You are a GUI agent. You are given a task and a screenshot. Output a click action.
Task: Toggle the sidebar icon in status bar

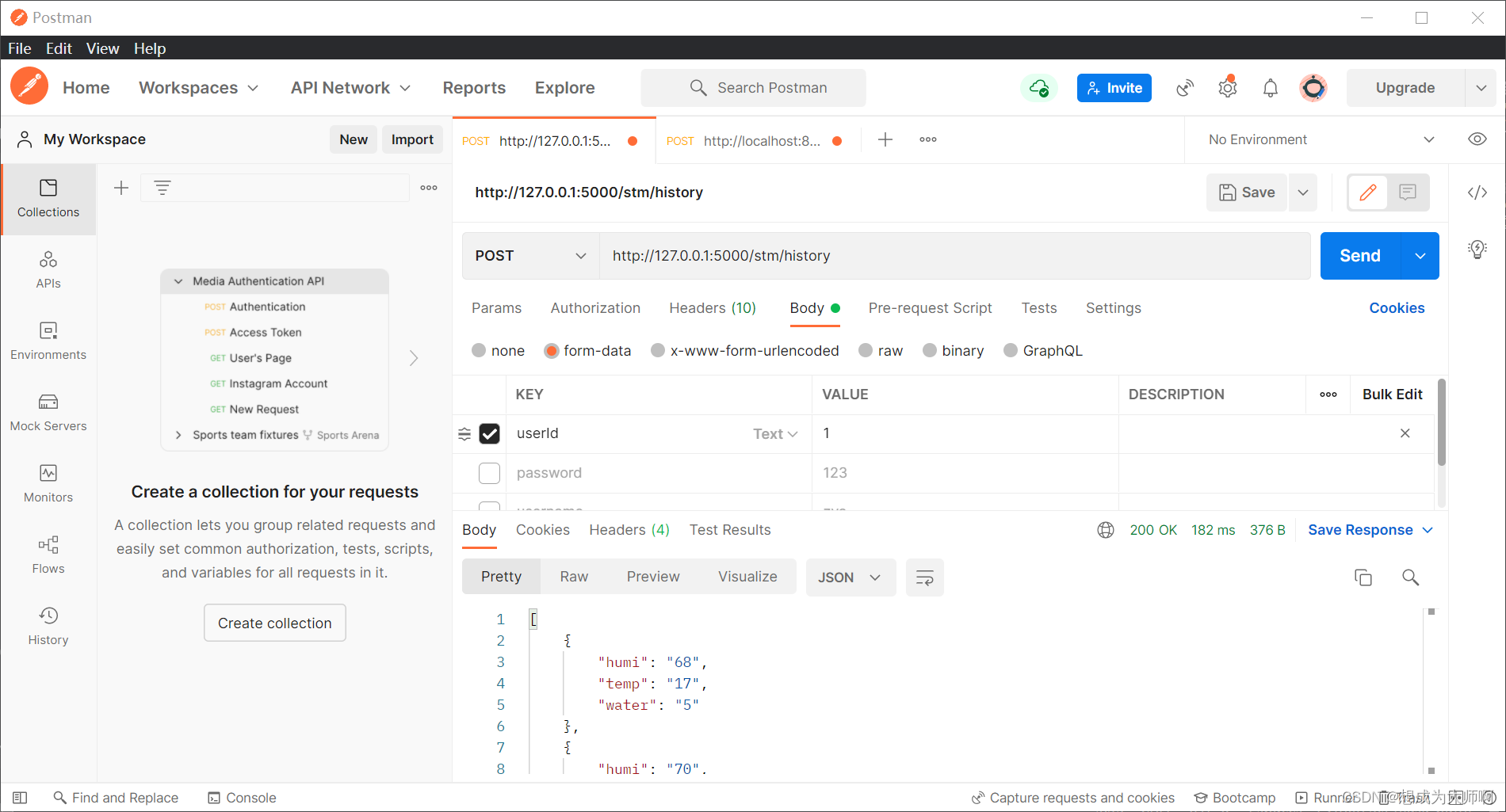click(21, 798)
